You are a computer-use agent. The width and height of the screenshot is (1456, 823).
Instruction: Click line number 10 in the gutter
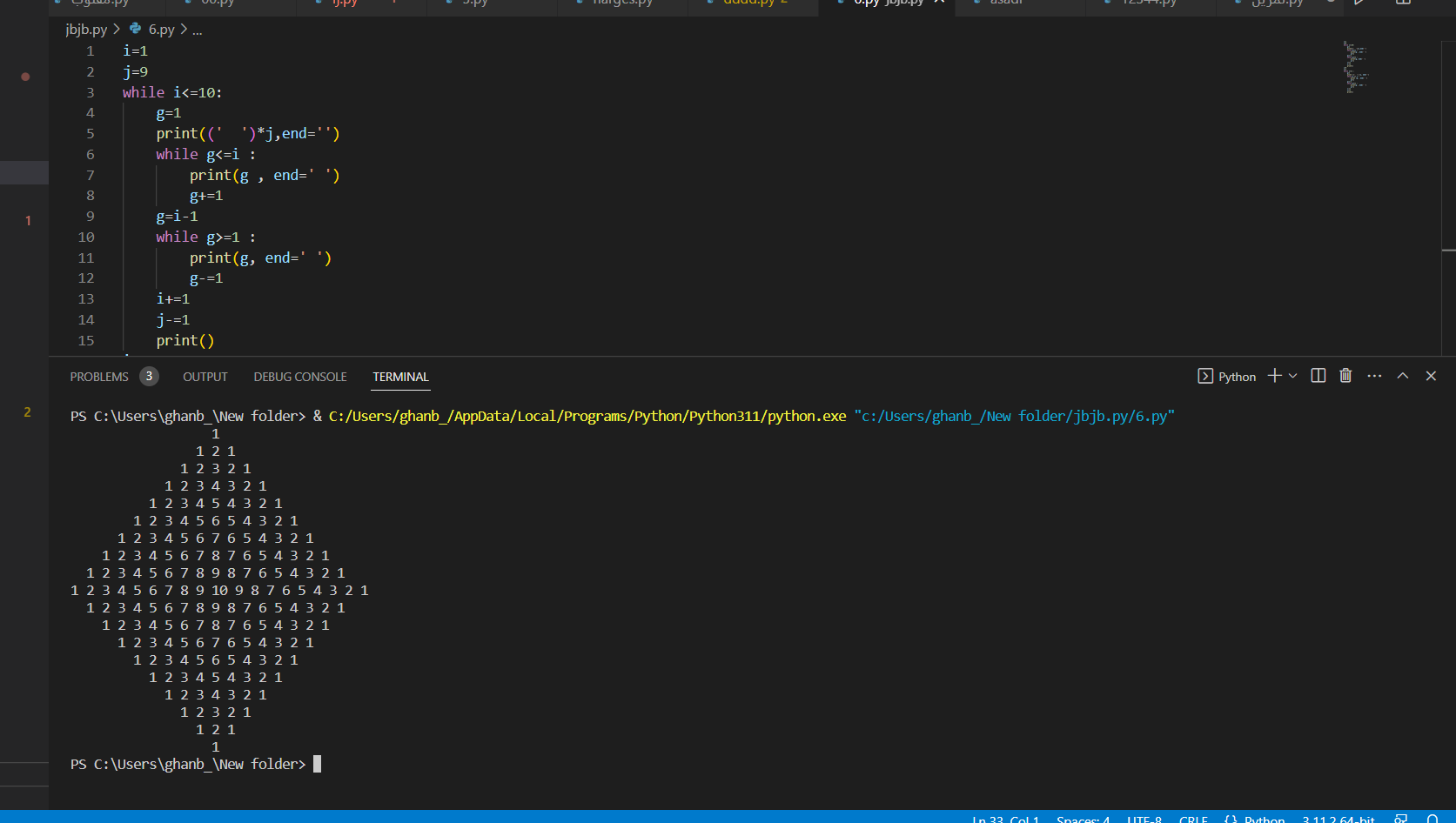86,238
